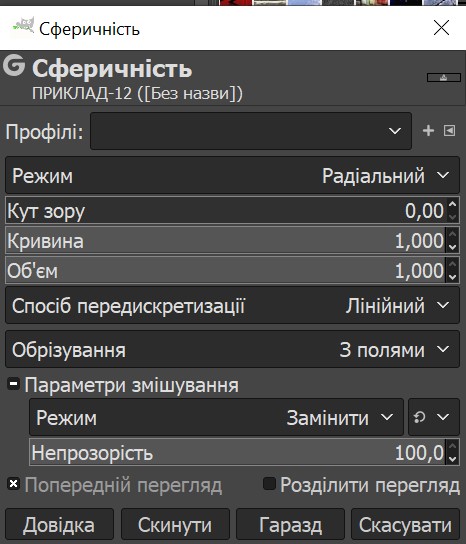The width and height of the screenshot is (466, 544).
Task: Increase Кут зору value with up arrow
Action: [452, 204]
